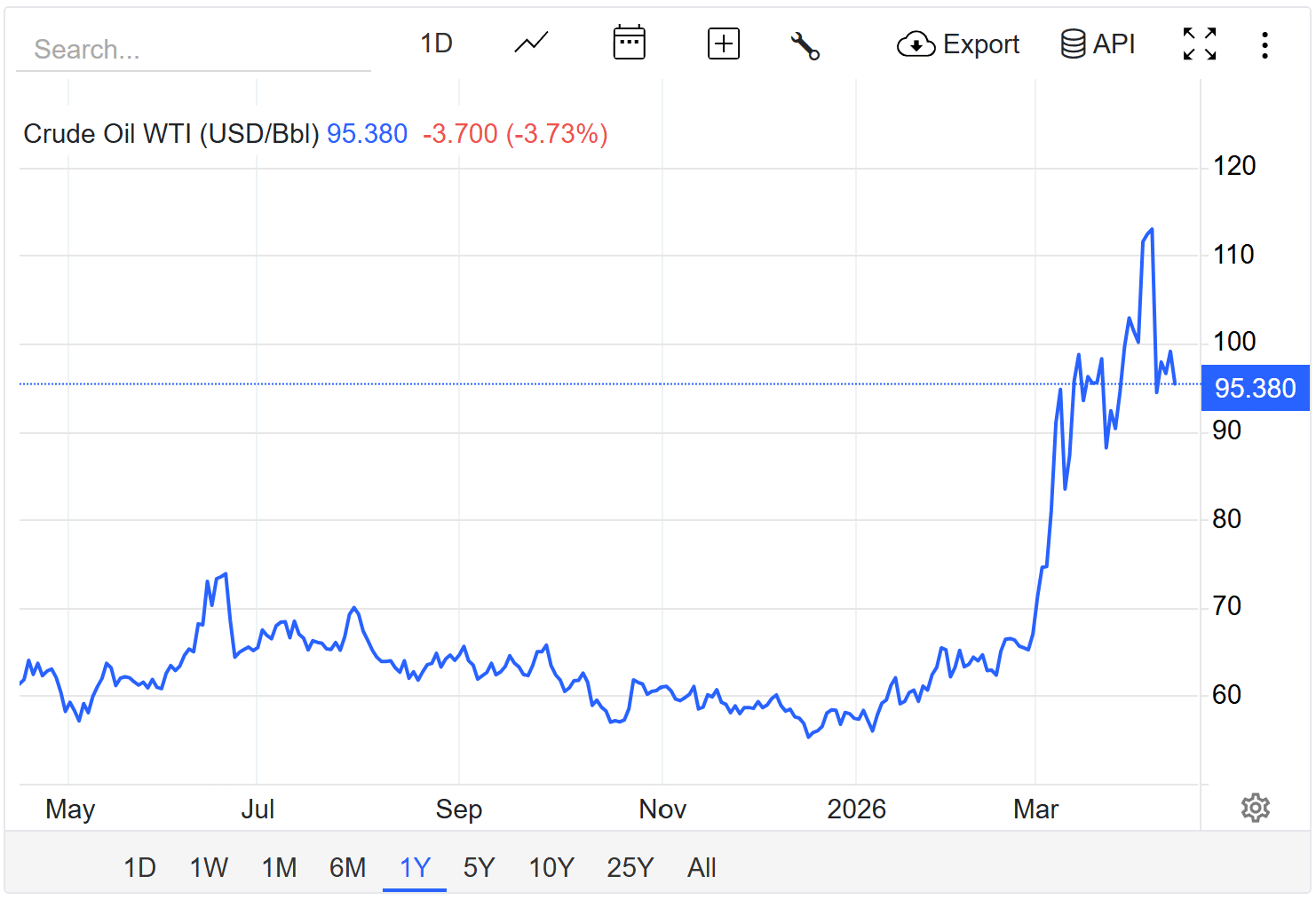Choose the 5Y time range
The height and width of the screenshot is (900, 1316).
pos(479,867)
